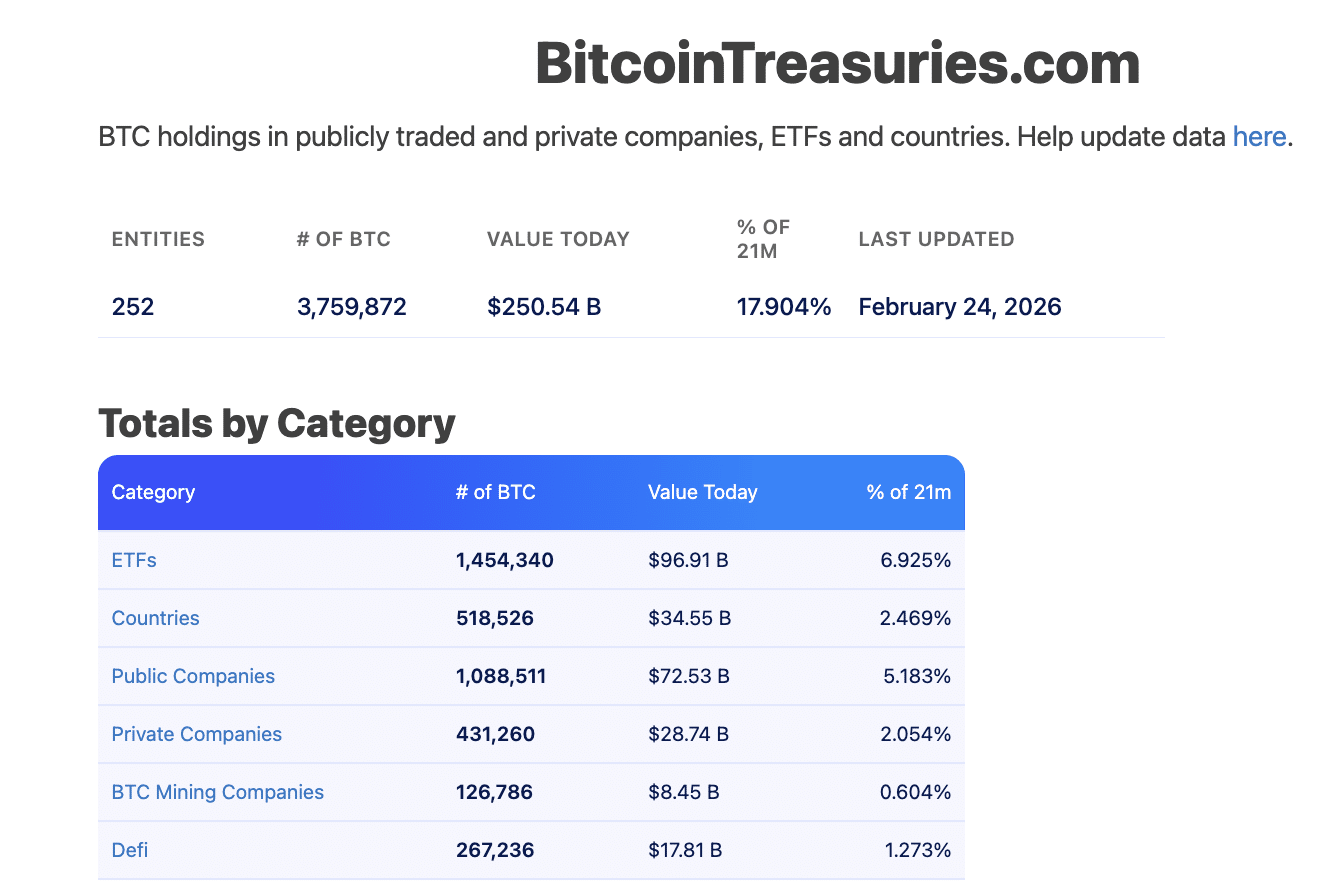Screen dimensions: 1330x888
Task: Click the Countries value $34.55 B
Action: click(689, 618)
